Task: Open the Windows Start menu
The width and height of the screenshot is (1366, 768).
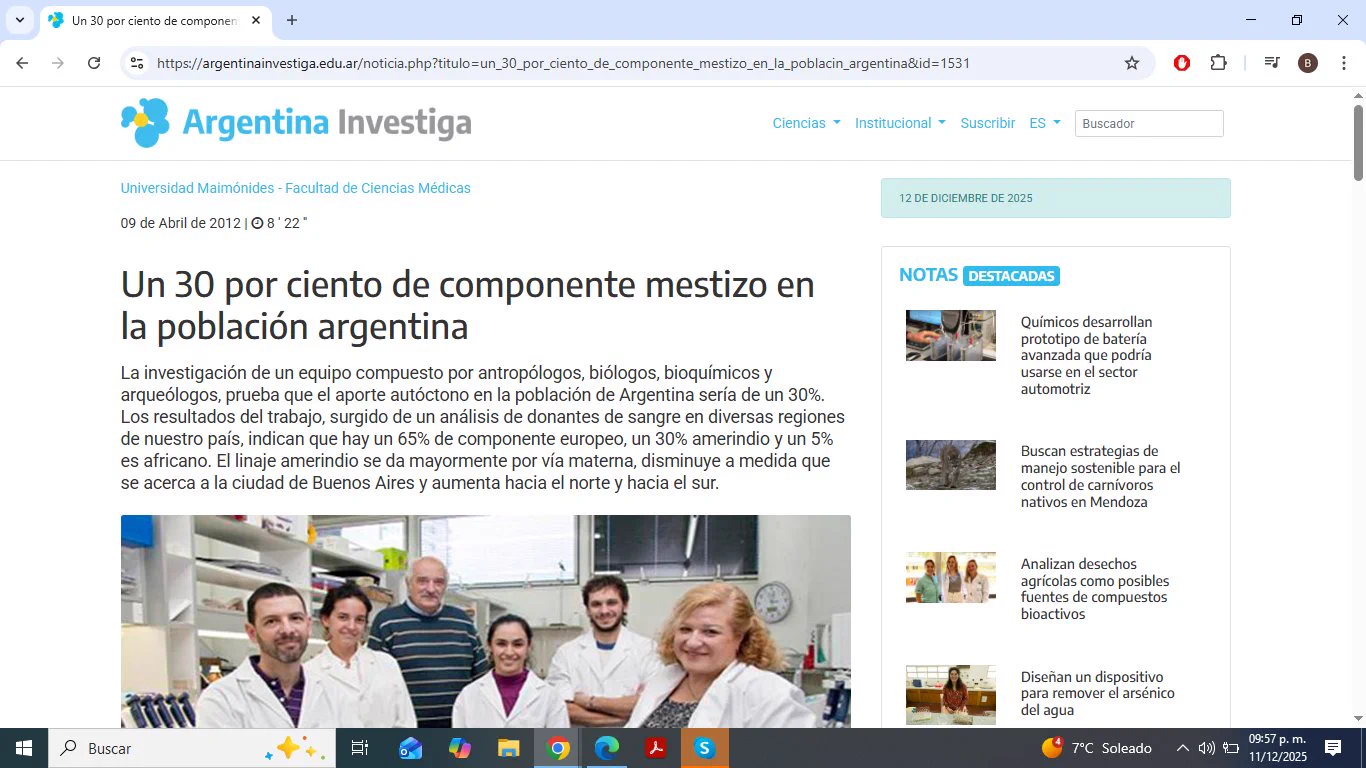Action: click(x=23, y=748)
